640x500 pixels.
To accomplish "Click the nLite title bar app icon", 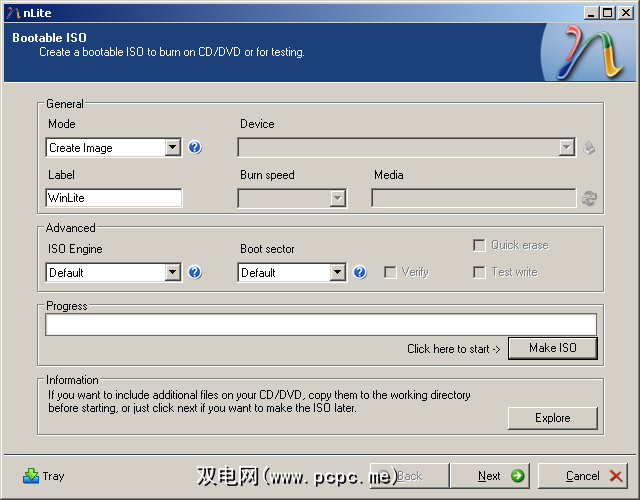I will pos(10,11).
